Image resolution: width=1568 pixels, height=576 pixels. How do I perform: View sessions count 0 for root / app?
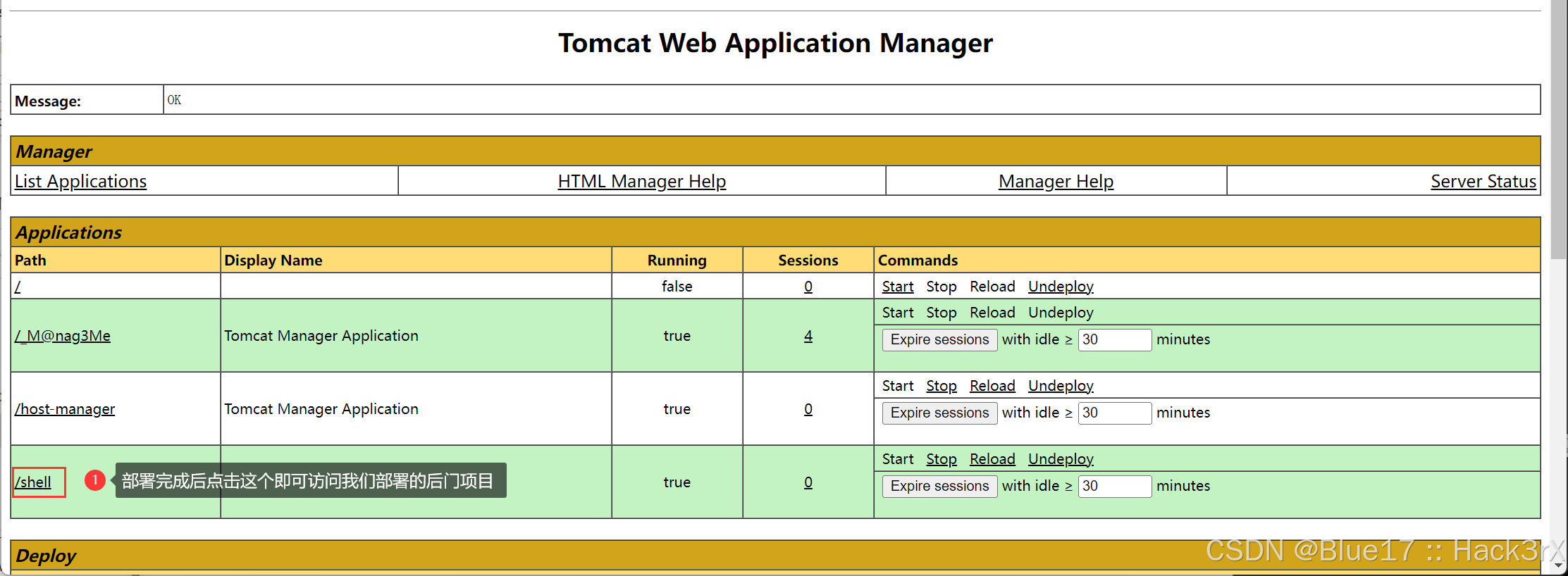tap(808, 287)
